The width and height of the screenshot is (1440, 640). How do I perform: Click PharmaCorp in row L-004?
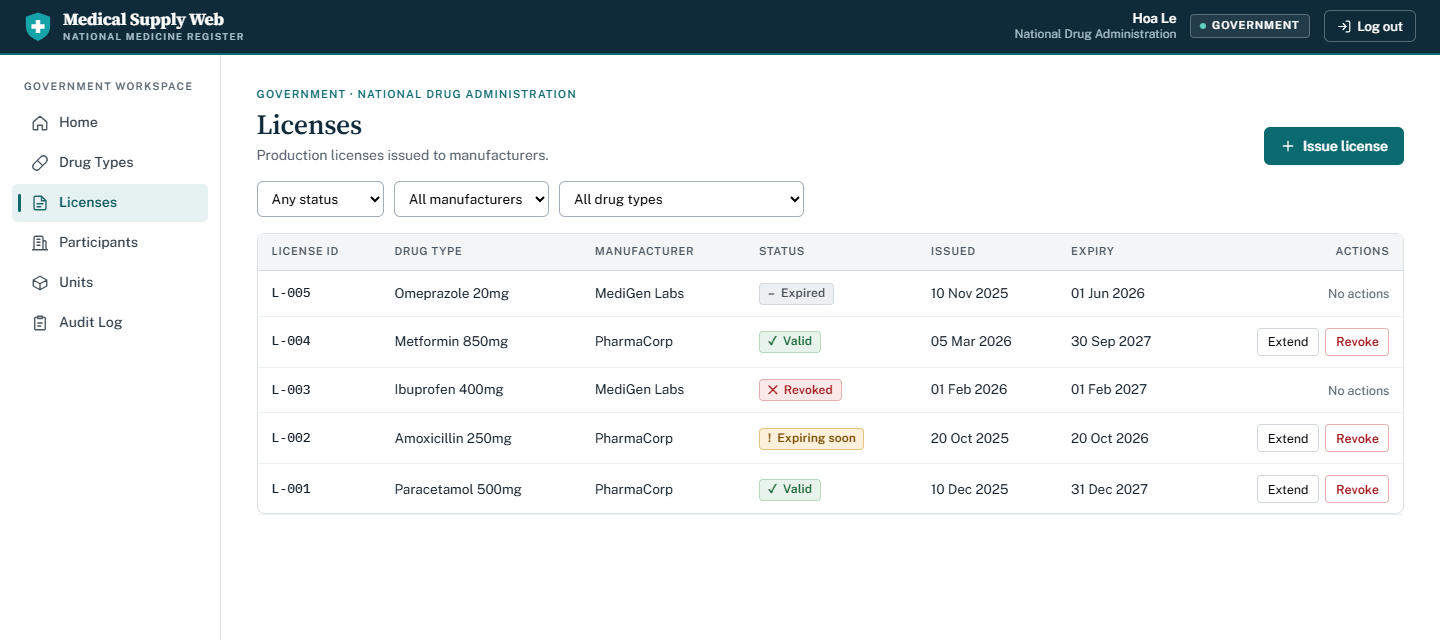click(634, 341)
